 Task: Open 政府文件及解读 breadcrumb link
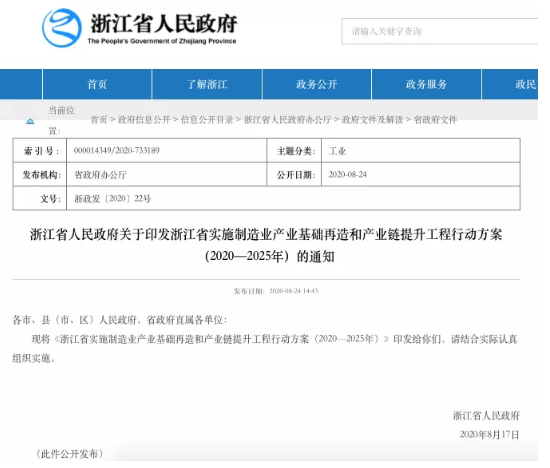(x=373, y=120)
